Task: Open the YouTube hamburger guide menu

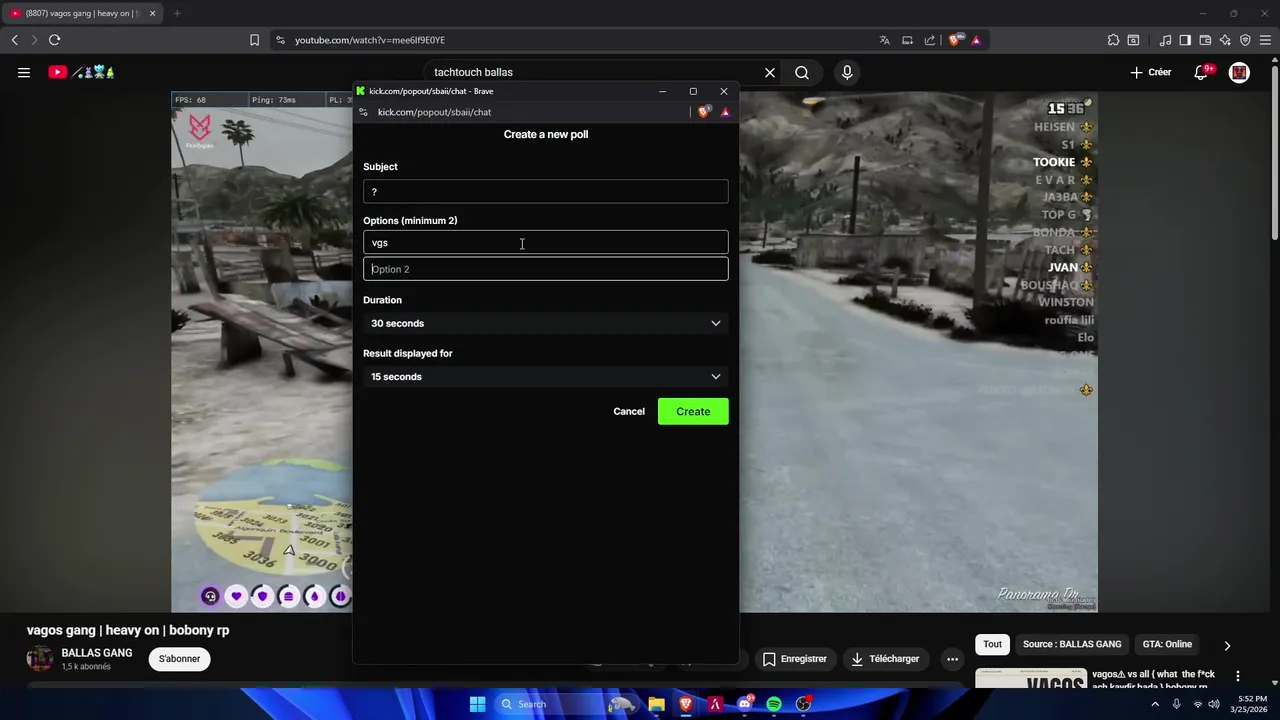Action: [x=24, y=72]
